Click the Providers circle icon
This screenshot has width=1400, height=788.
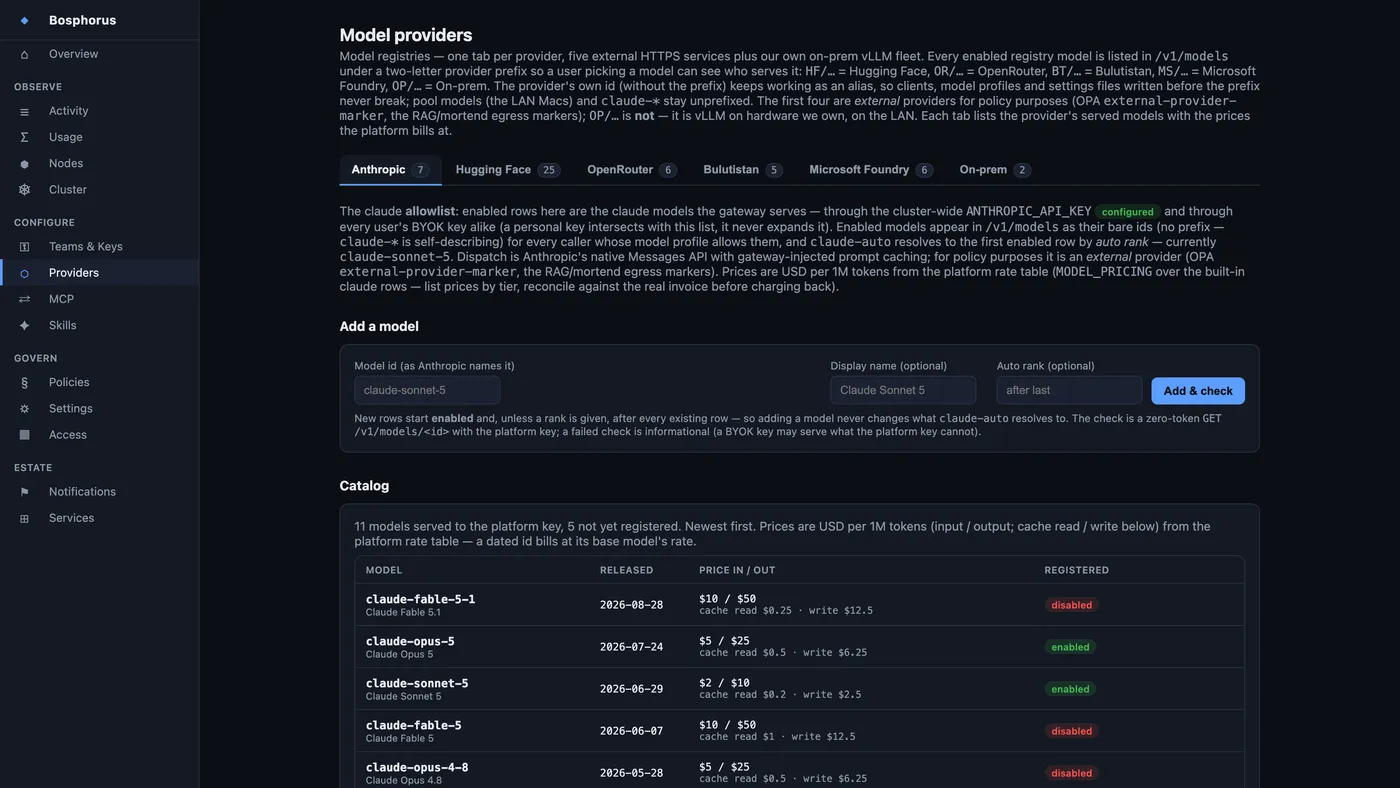[24, 273]
